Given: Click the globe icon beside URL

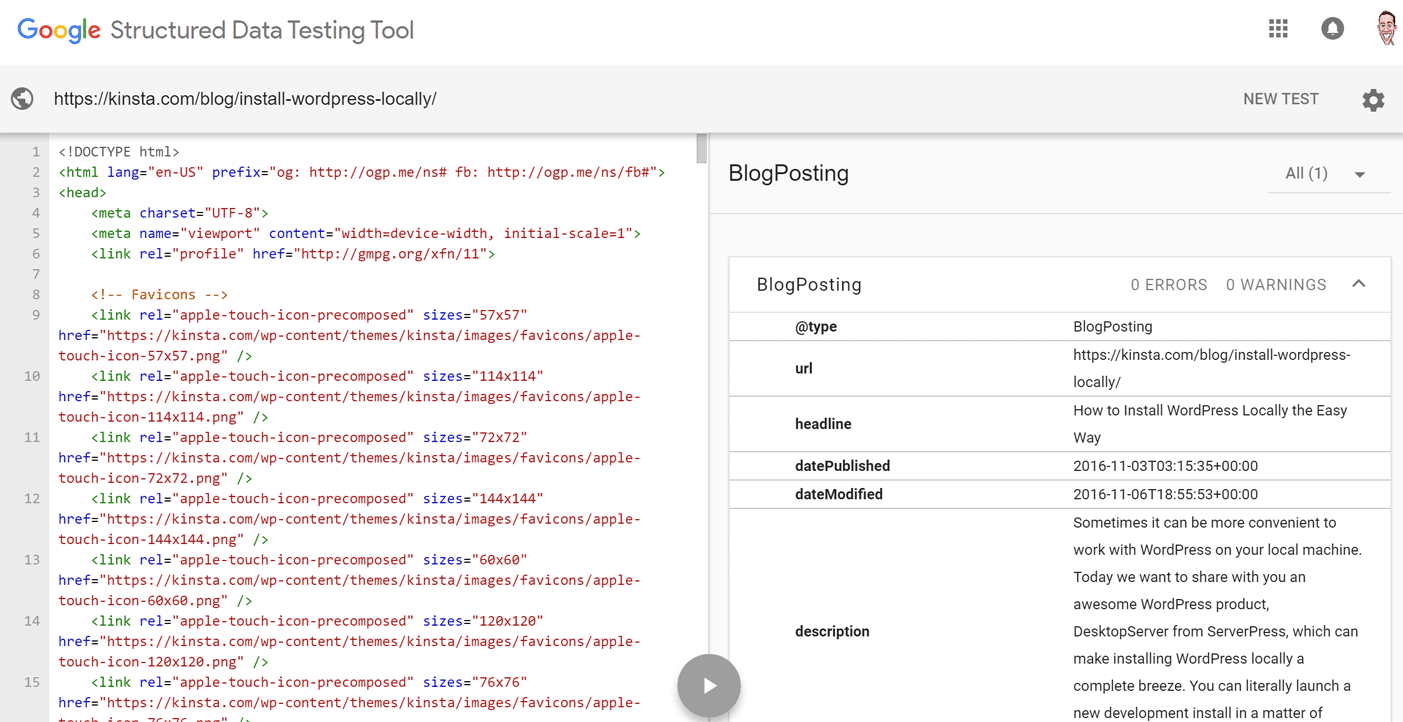Looking at the screenshot, I should tap(22, 99).
